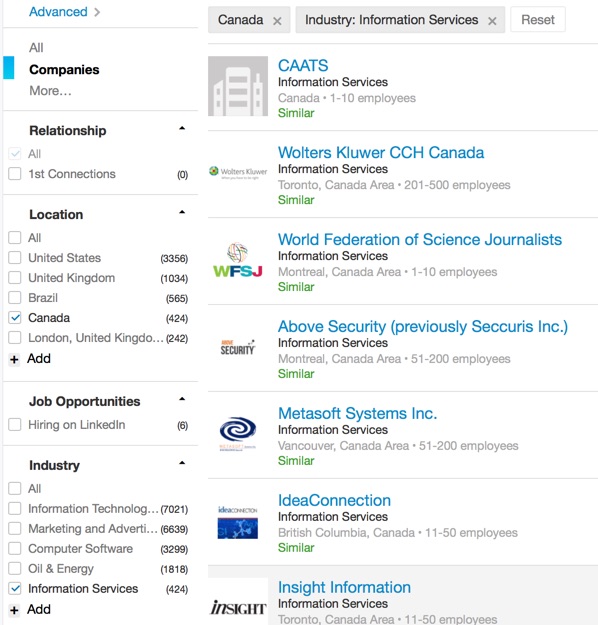Open the IdeaConnection company page

point(334,500)
